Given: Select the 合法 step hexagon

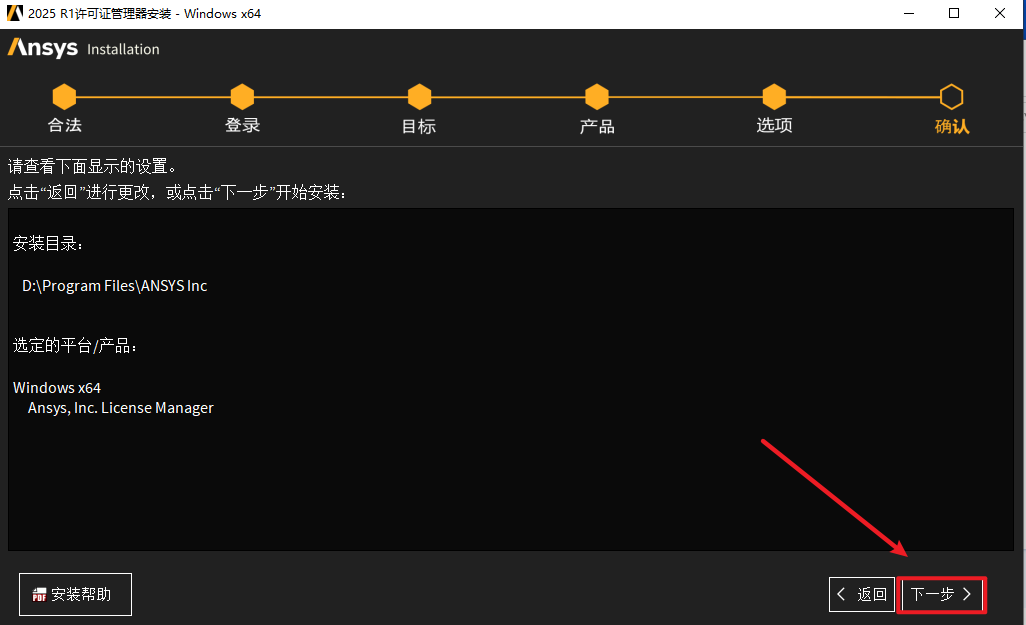Looking at the screenshot, I should click(64, 97).
